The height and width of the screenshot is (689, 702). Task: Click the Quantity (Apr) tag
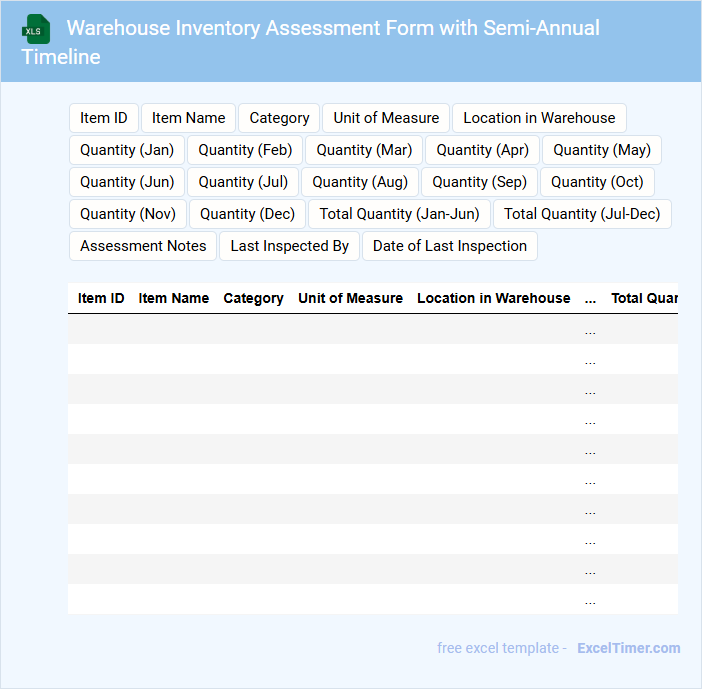pos(482,150)
